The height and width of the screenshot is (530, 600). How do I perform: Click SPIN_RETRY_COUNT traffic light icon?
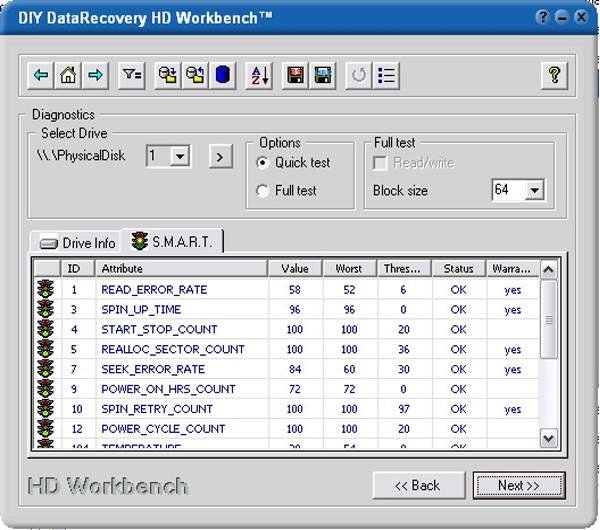46,409
